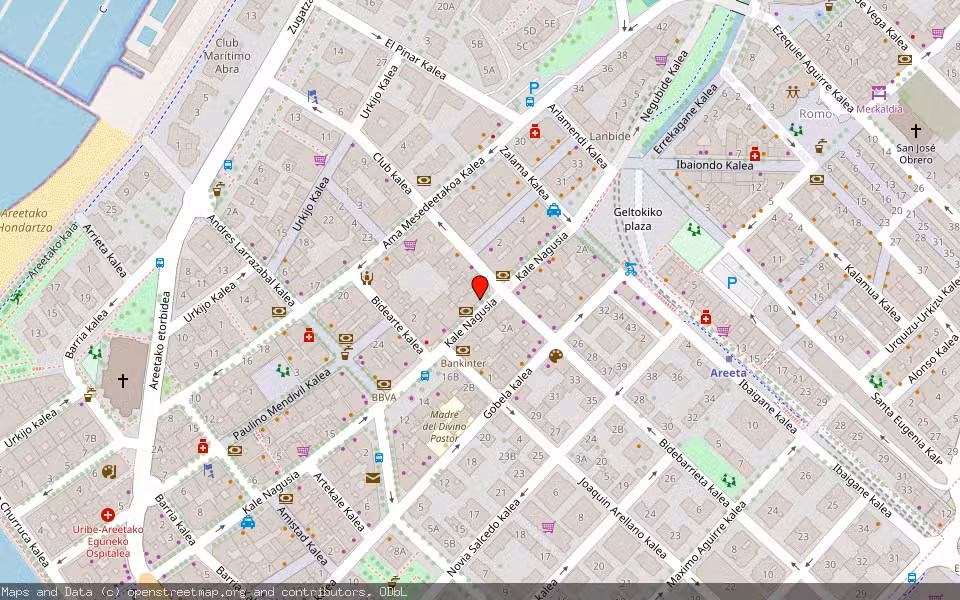Click the Bankinter bank icon
Screen dimensions: 960x600
[x=463, y=351]
